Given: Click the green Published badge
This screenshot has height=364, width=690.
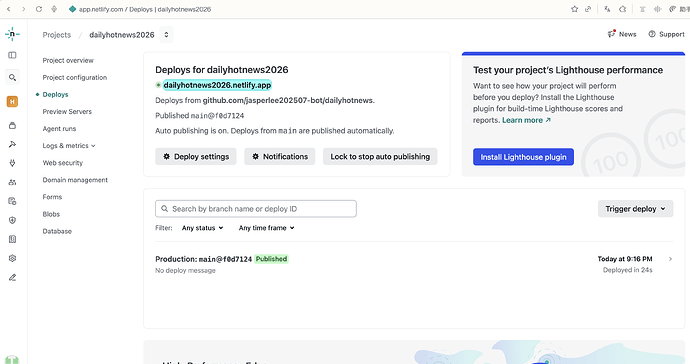Looking at the screenshot, I should pos(272,259).
